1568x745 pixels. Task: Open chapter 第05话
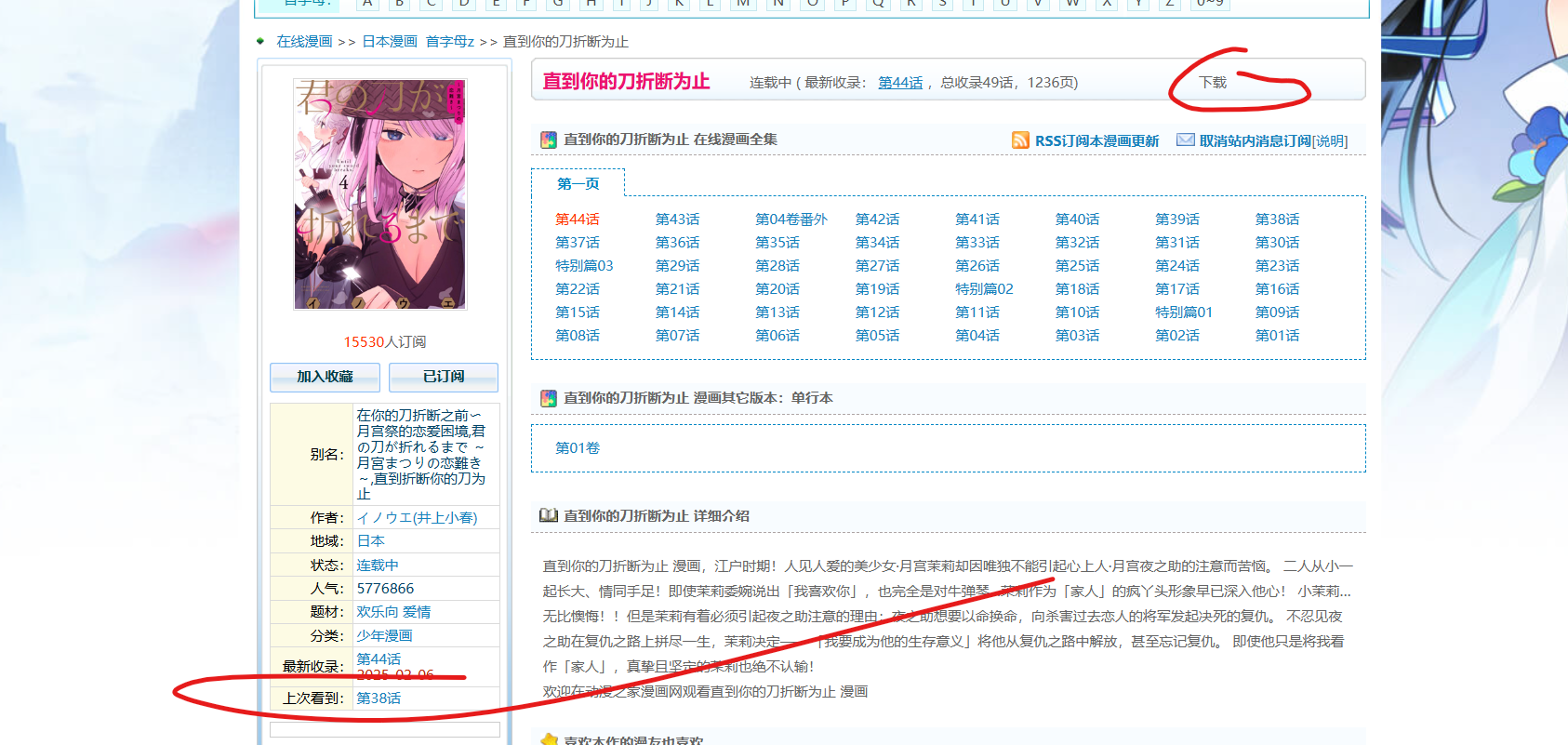(877, 336)
